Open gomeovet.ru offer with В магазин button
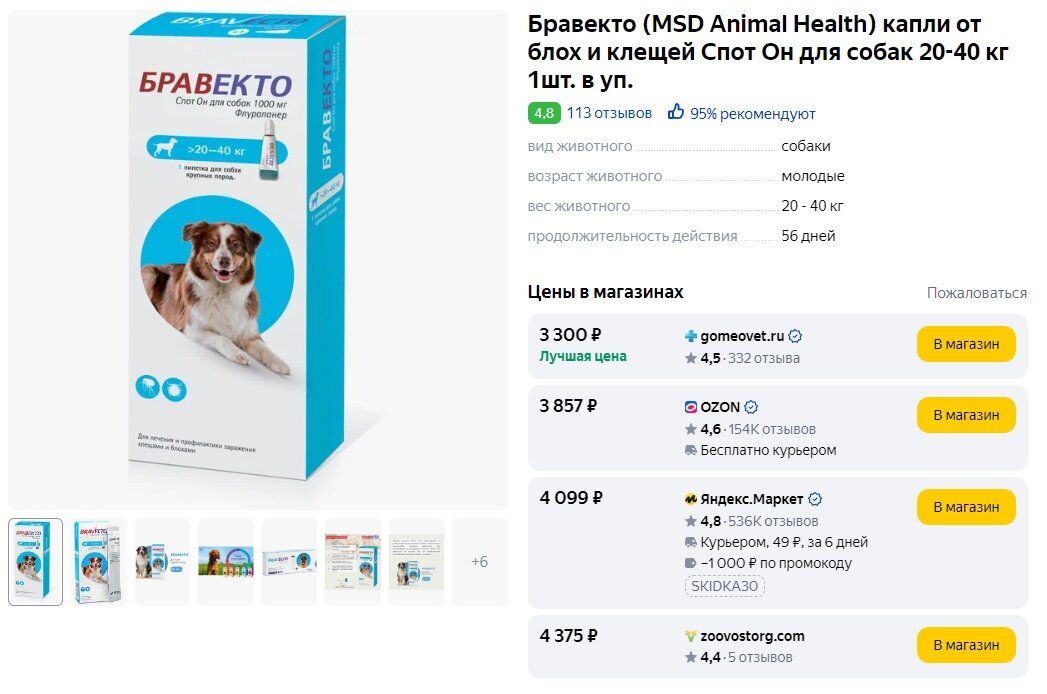 pos(966,344)
